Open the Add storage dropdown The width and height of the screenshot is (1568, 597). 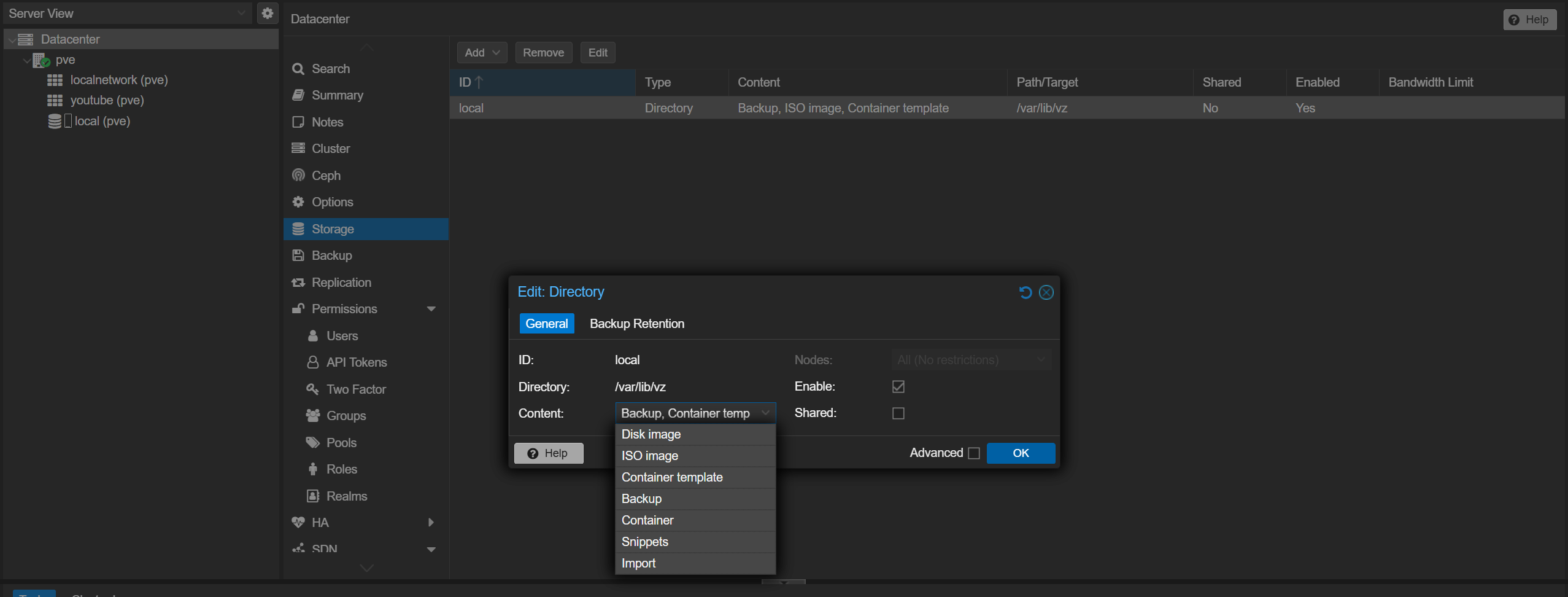pyautogui.click(x=482, y=53)
